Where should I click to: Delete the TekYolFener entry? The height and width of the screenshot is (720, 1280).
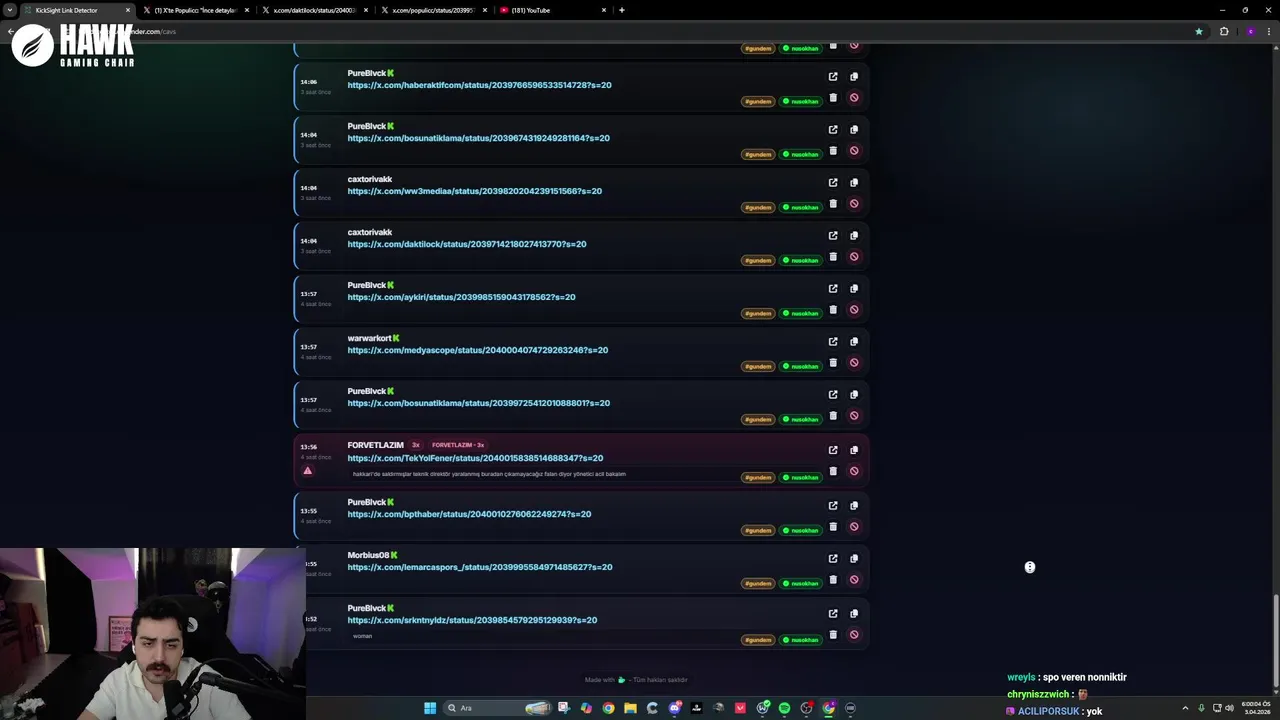833,471
